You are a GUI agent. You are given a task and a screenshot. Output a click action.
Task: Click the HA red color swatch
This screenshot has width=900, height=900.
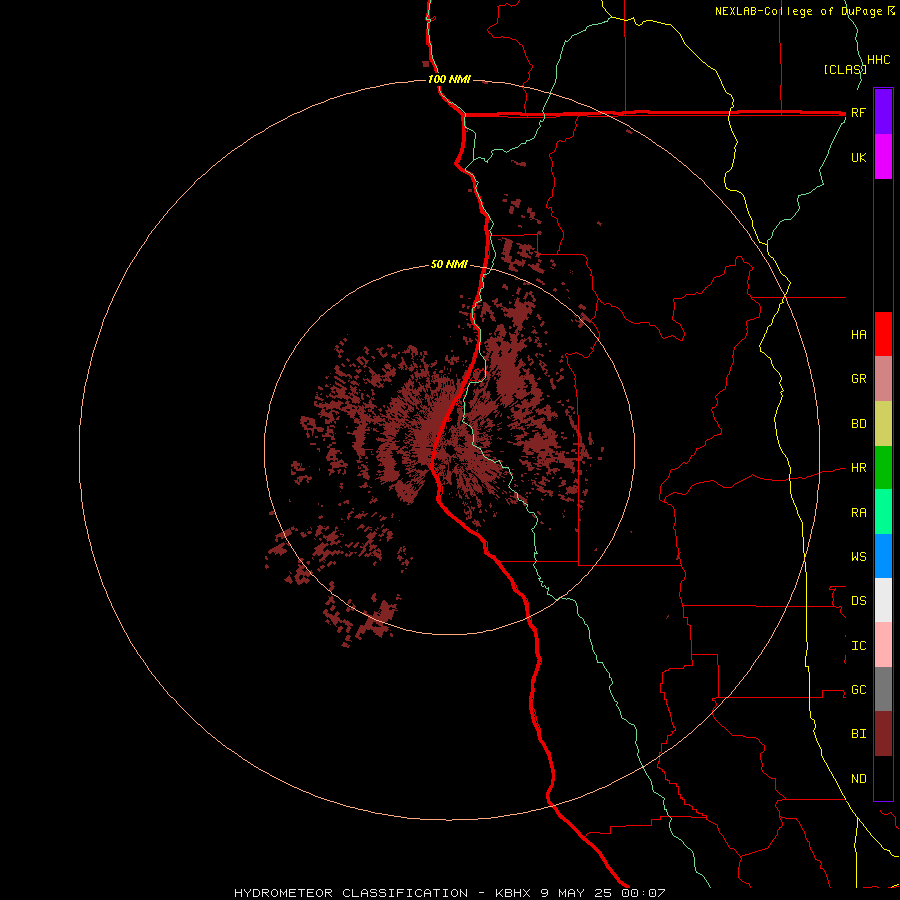click(883, 334)
